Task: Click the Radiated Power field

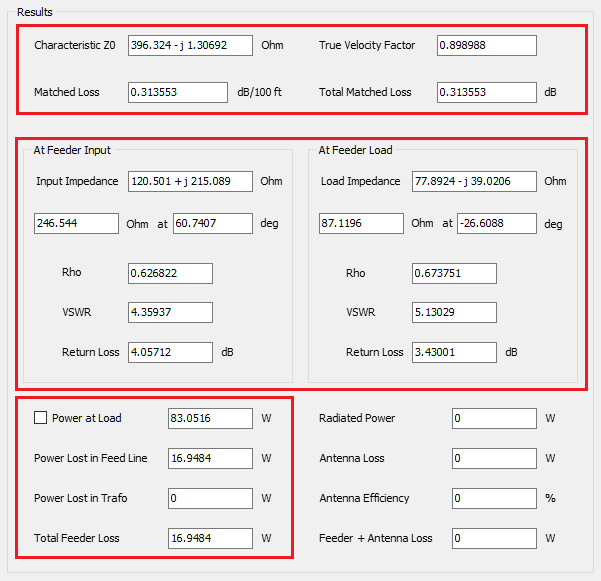Action: pos(494,418)
